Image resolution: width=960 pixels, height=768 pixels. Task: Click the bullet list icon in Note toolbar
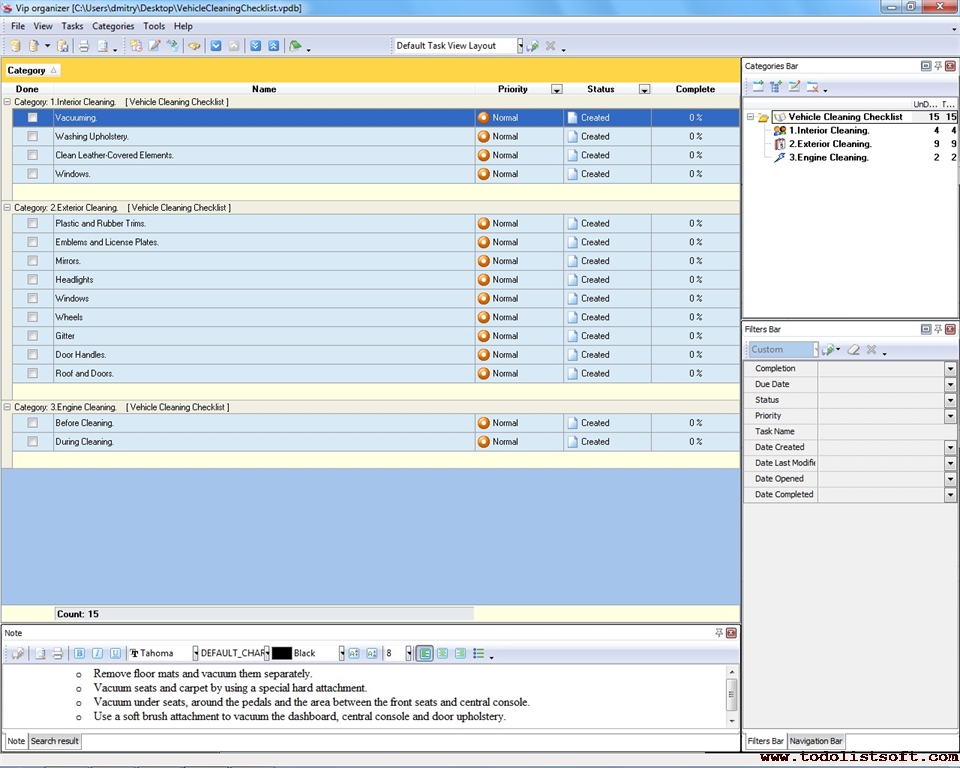[479, 653]
